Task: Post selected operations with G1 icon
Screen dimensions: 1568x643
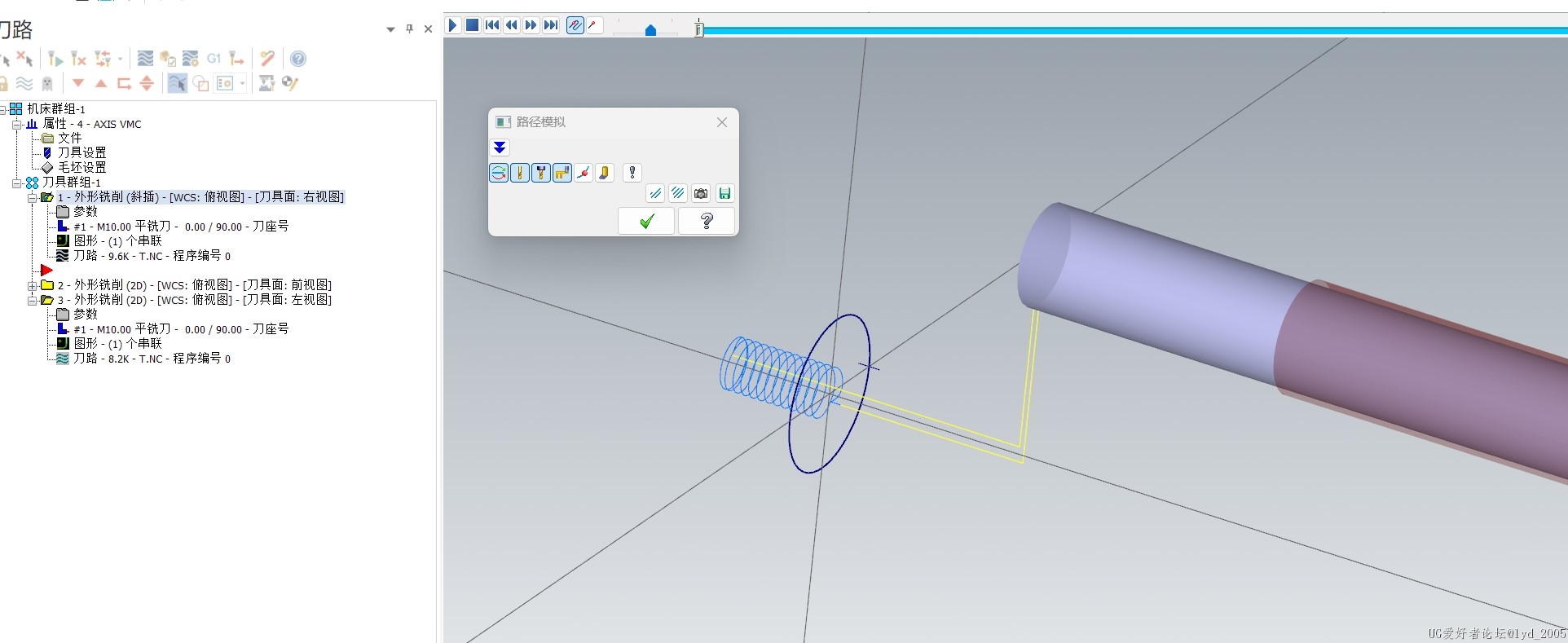Action: click(214, 59)
